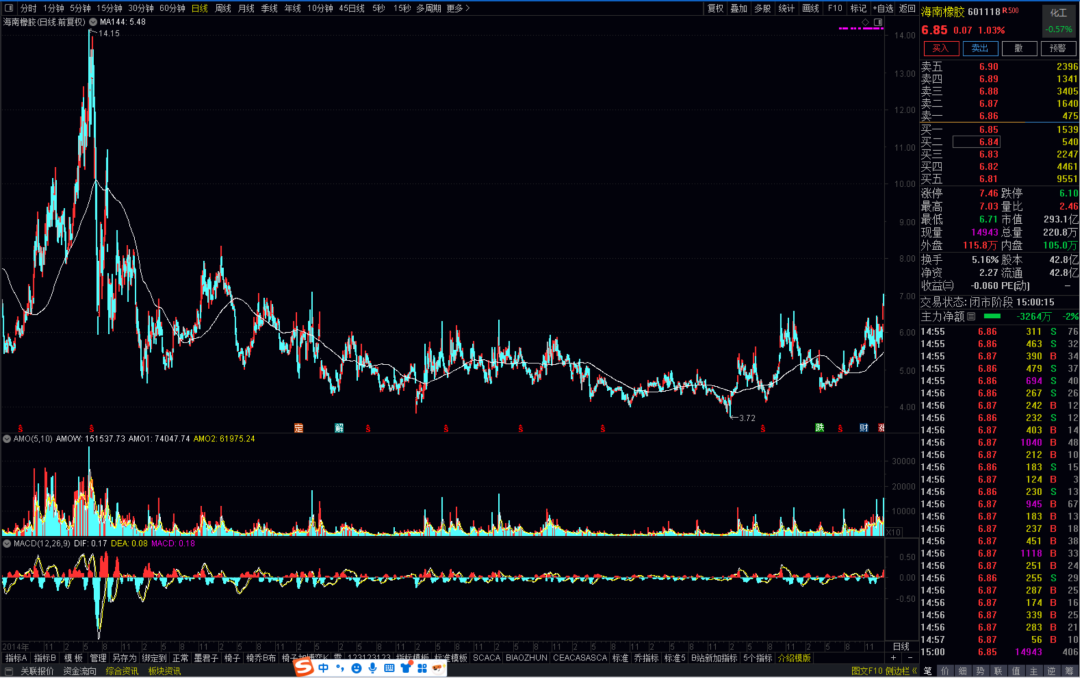Image resolution: width=1080 pixels, height=678 pixels.
Task: Toggle 叠加 overlay comparison
Action: [738, 8]
